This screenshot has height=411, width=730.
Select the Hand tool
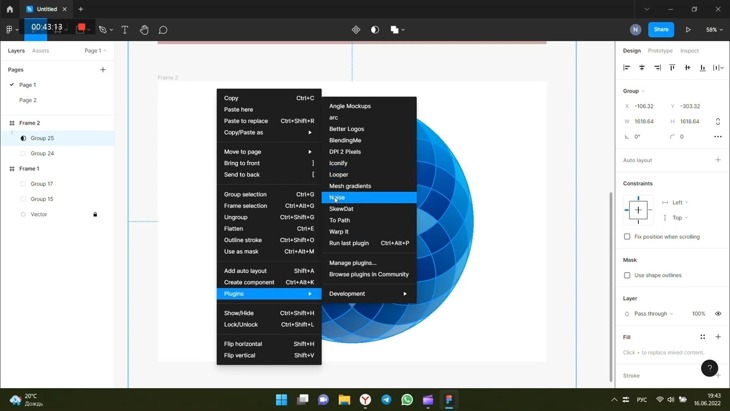(144, 30)
